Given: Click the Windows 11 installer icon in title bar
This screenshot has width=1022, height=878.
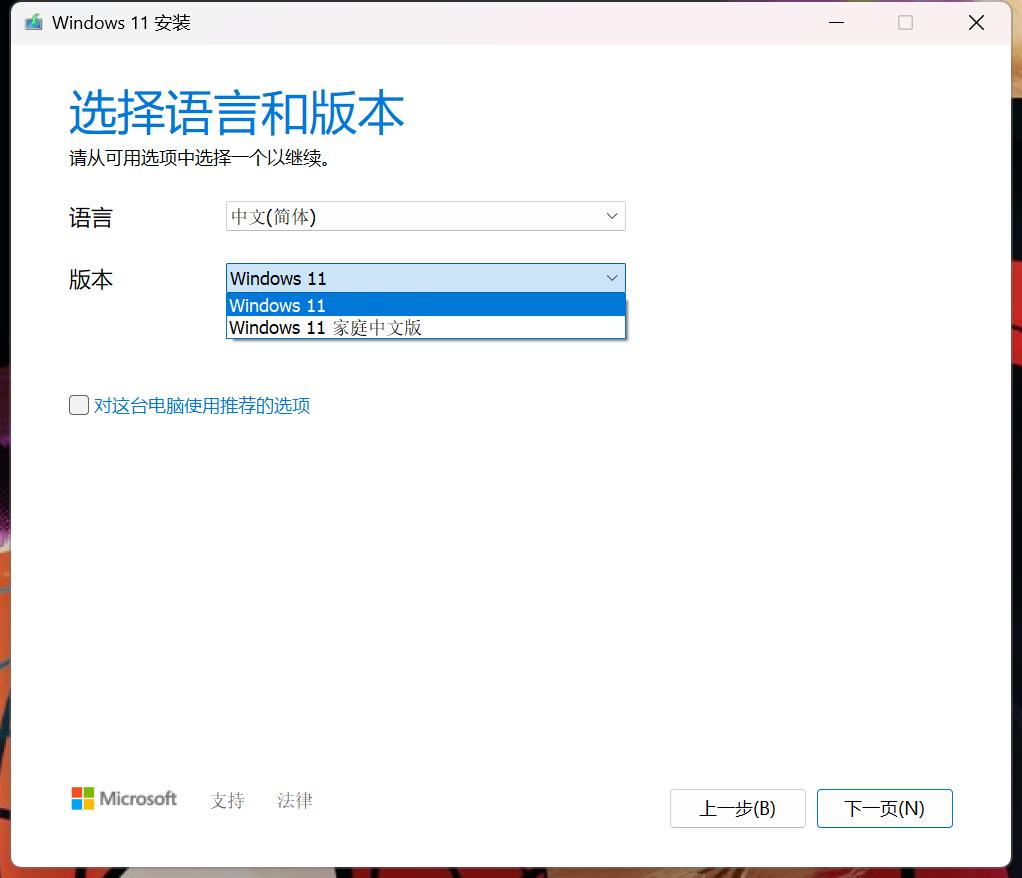Looking at the screenshot, I should [x=32, y=21].
